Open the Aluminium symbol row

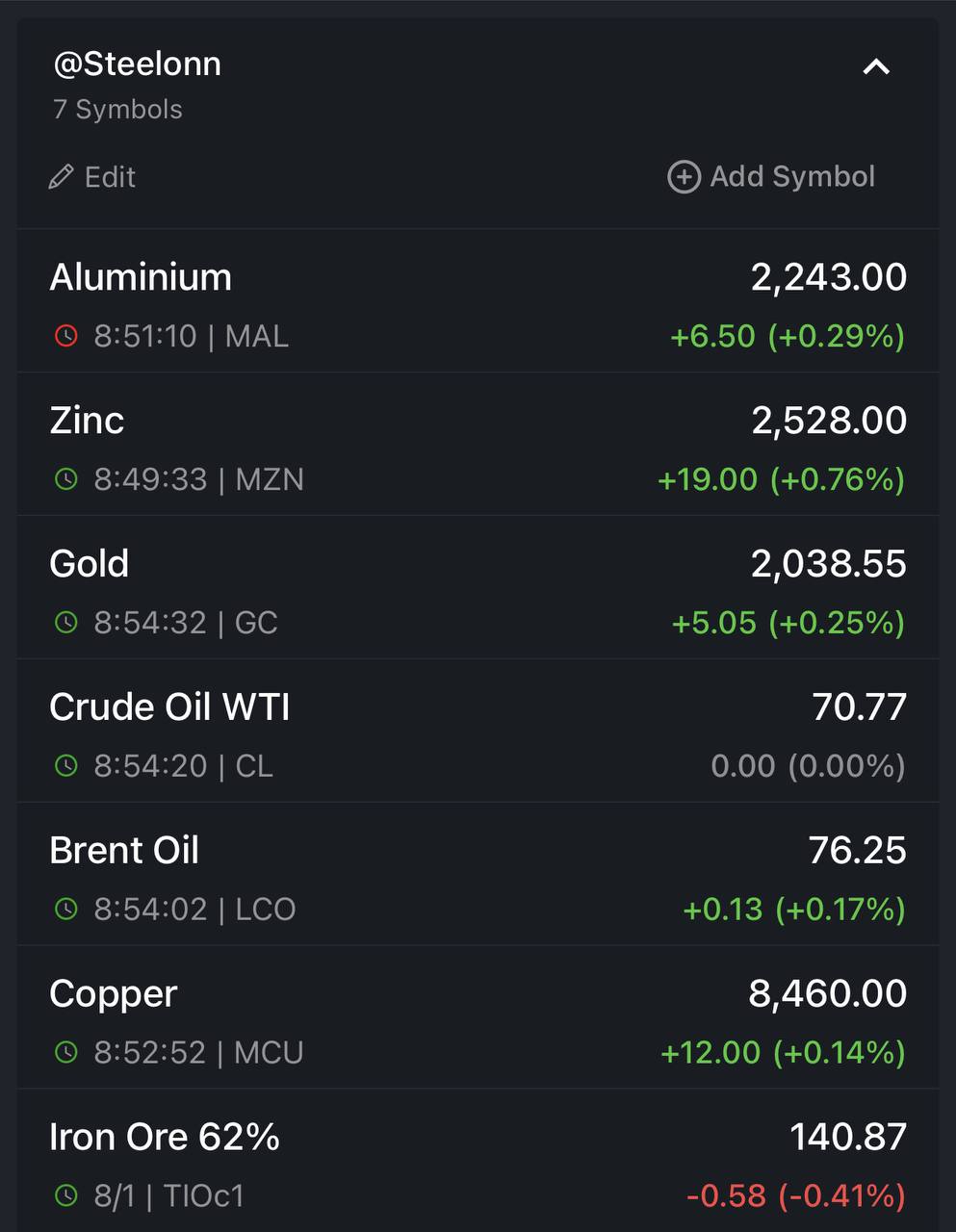click(x=478, y=301)
